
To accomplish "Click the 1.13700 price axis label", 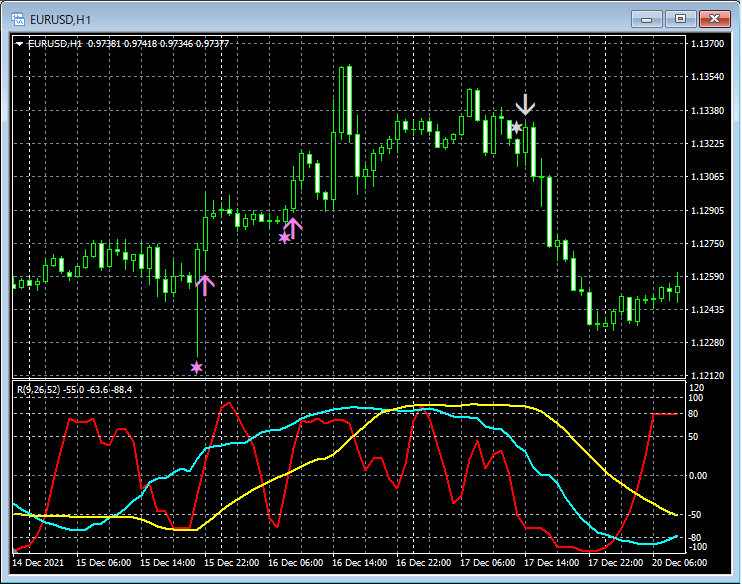I will pos(708,44).
